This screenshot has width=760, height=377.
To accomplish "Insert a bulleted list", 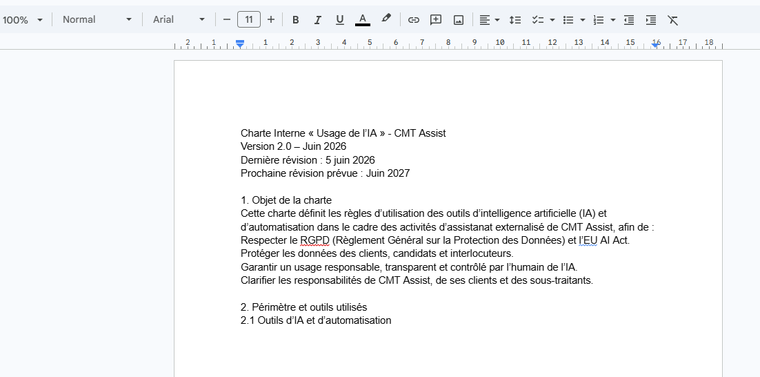I will [568, 20].
